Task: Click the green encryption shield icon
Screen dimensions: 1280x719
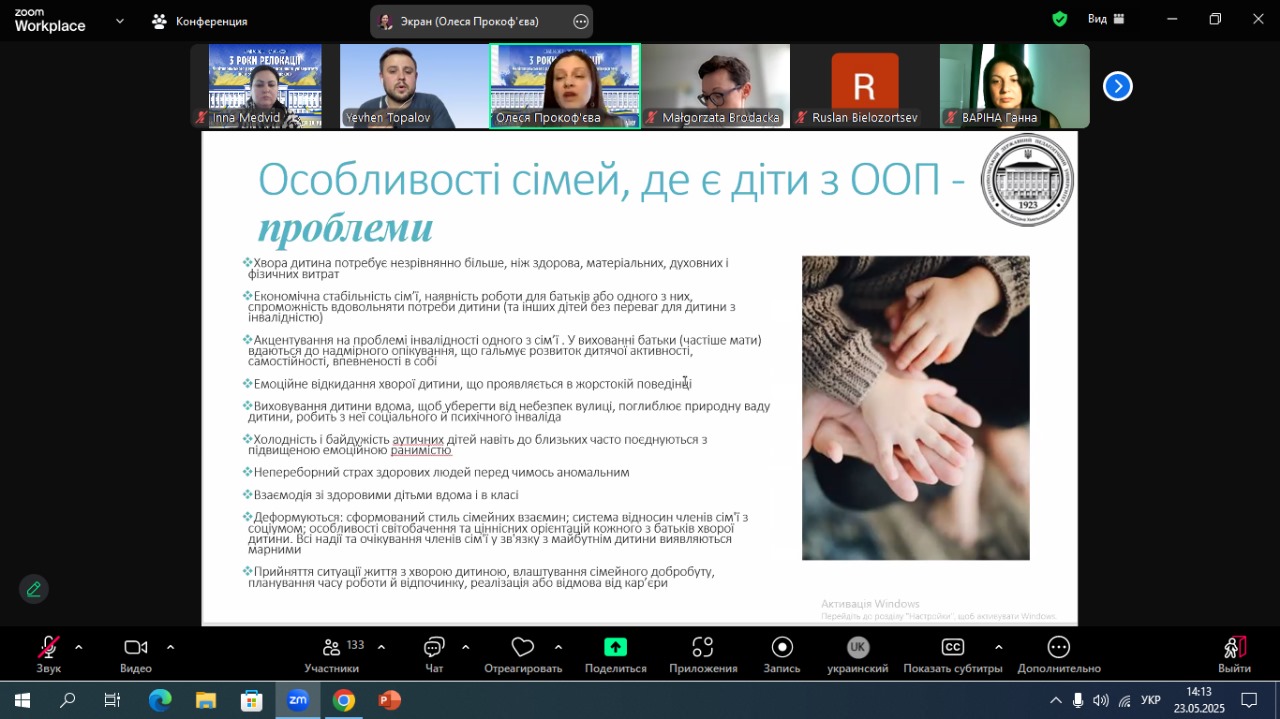Action: (x=1060, y=19)
